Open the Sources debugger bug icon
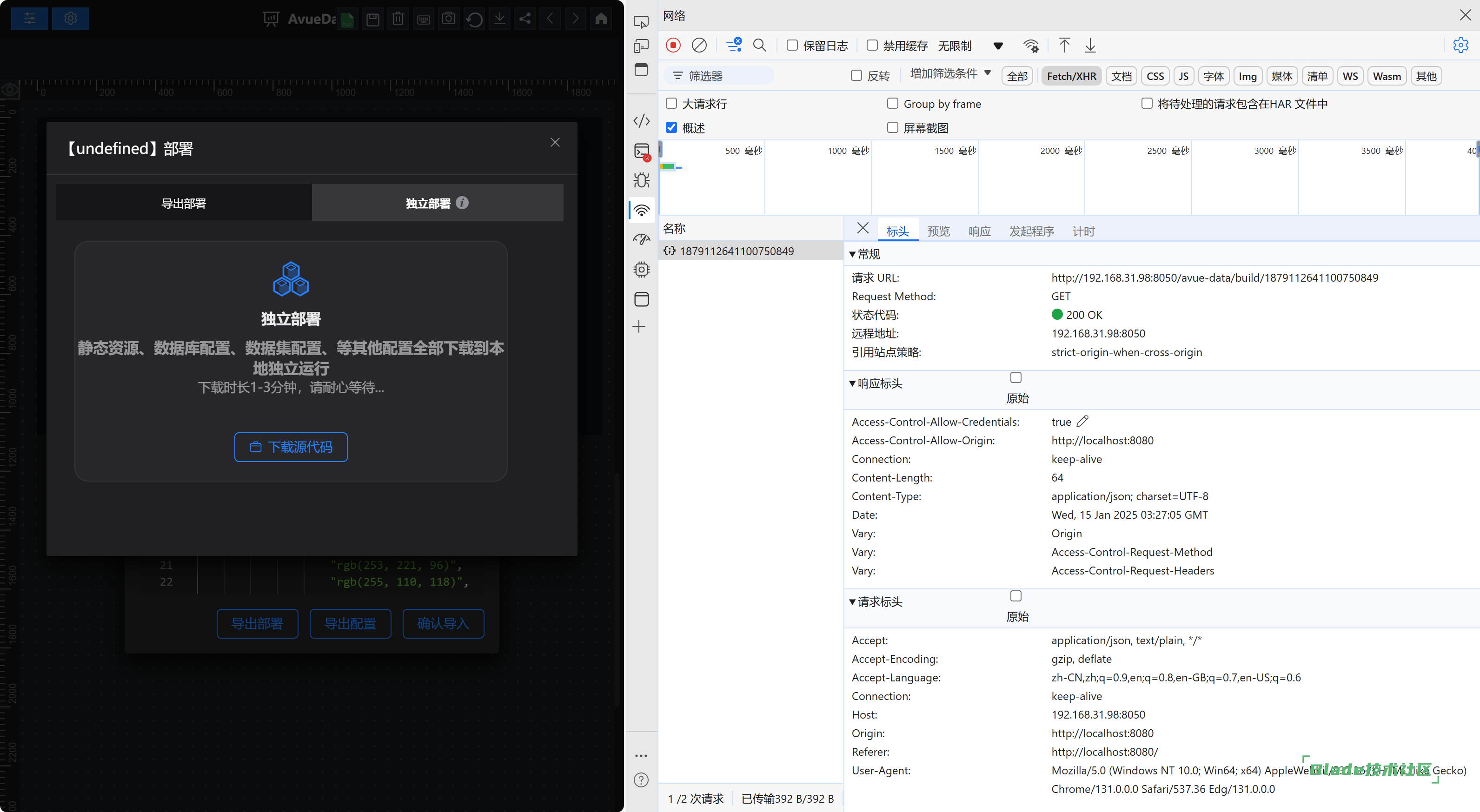 pyautogui.click(x=641, y=180)
